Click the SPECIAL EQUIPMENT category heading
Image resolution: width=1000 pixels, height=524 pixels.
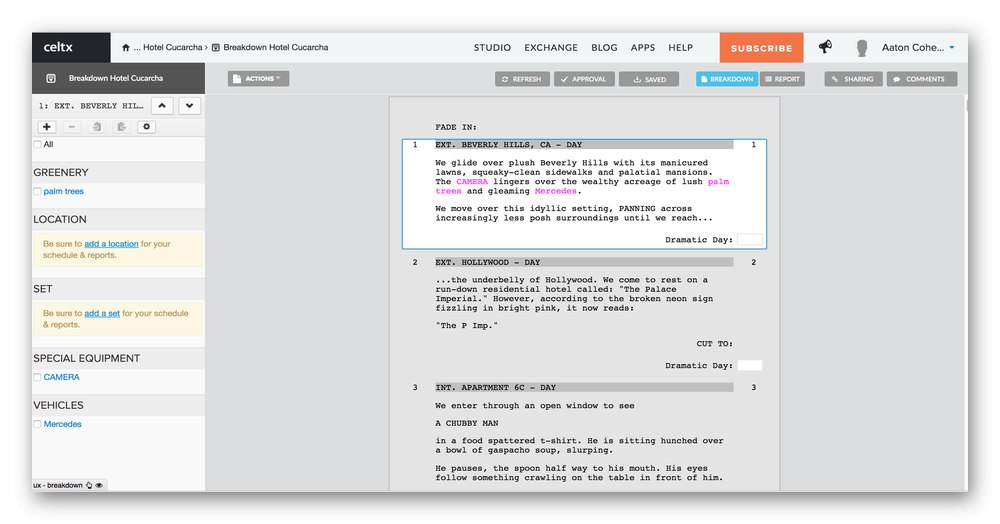87,358
